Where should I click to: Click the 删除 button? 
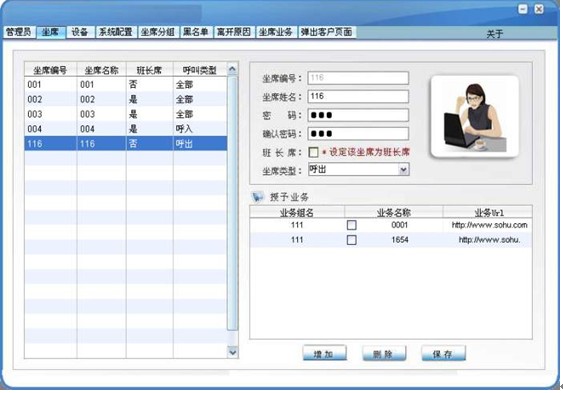[384, 354]
